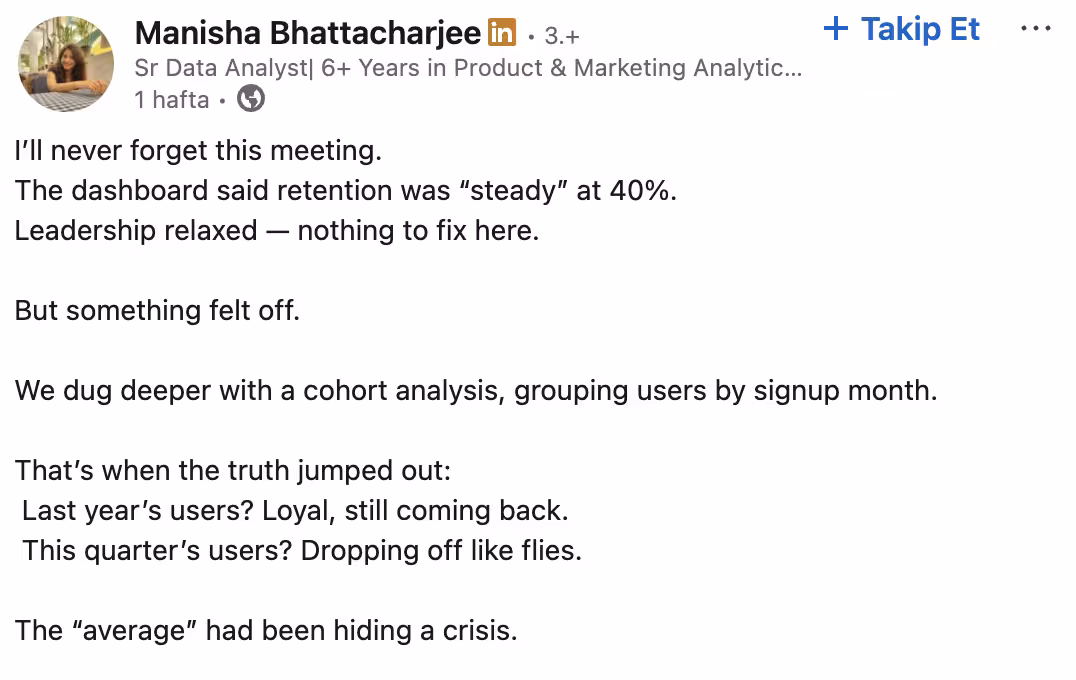Screen dimensions: 1076x680
Task: Click the globe post-visibility icon
Action: (x=249, y=100)
